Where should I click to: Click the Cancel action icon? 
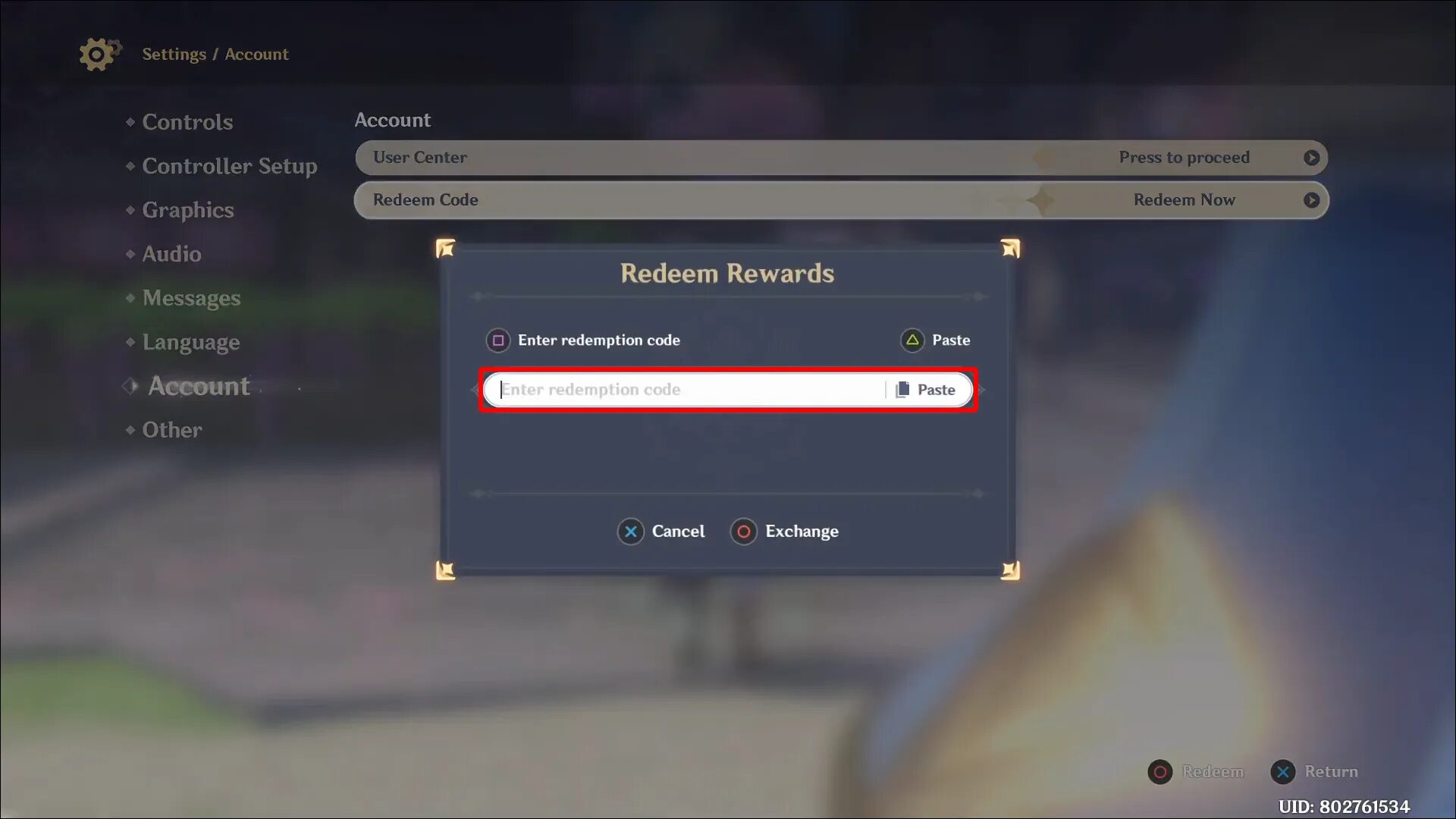pyautogui.click(x=630, y=531)
